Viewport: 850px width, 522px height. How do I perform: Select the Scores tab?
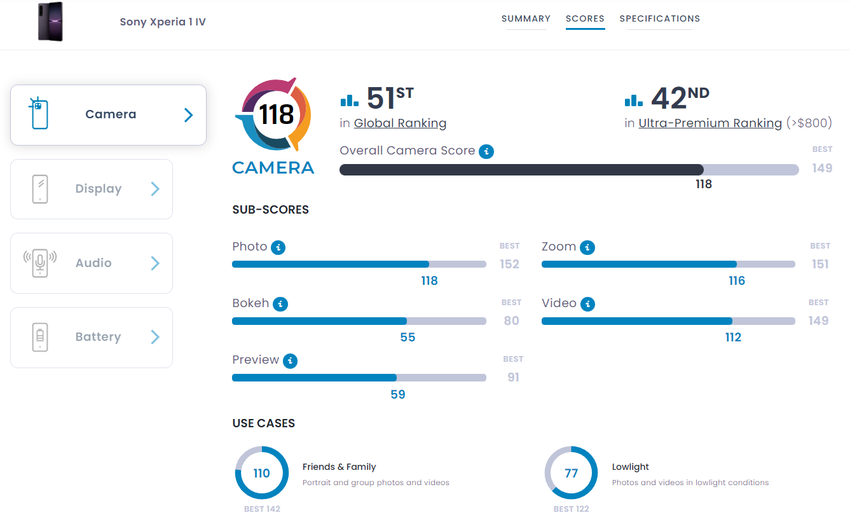click(x=585, y=19)
